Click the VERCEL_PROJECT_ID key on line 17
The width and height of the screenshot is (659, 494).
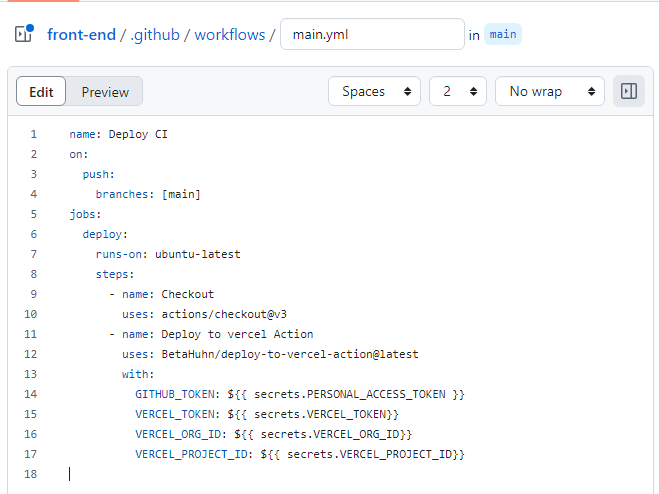click(x=192, y=454)
